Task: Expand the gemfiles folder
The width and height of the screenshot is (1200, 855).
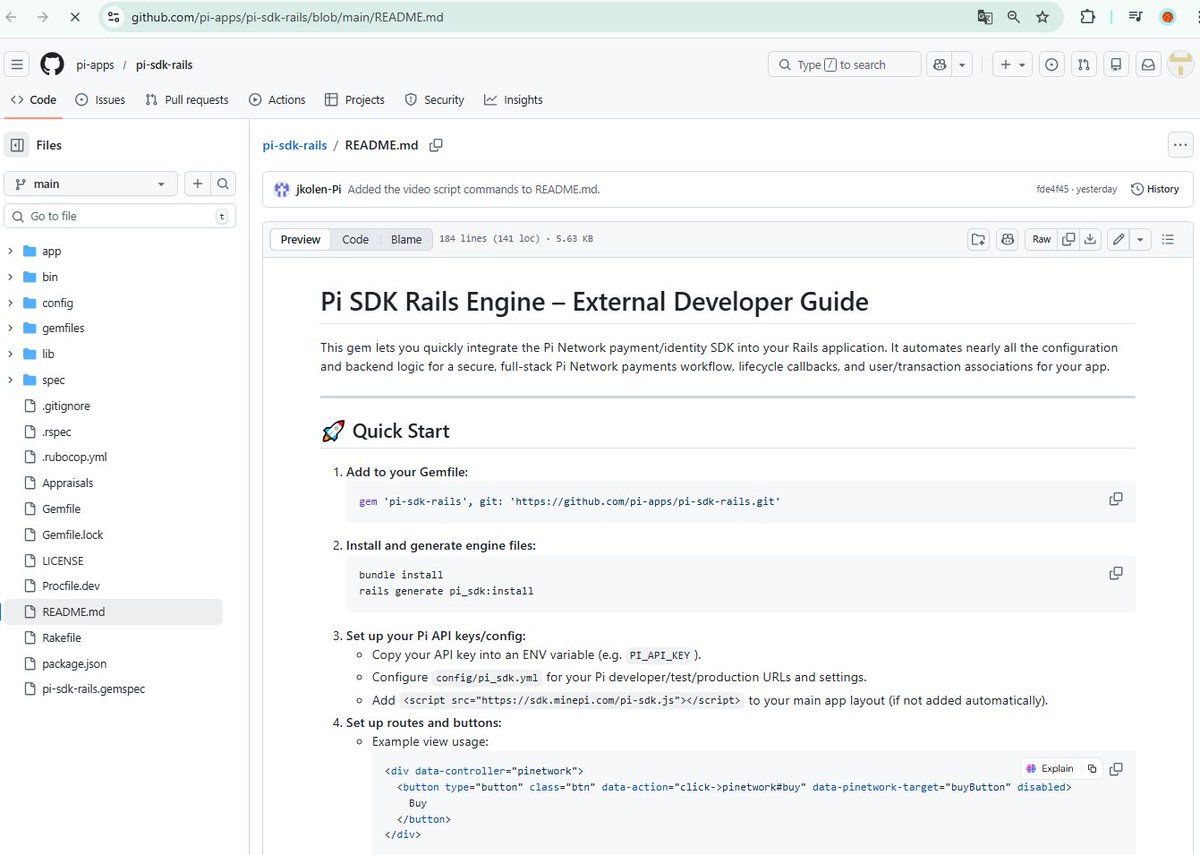Action: [x=10, y=328]
